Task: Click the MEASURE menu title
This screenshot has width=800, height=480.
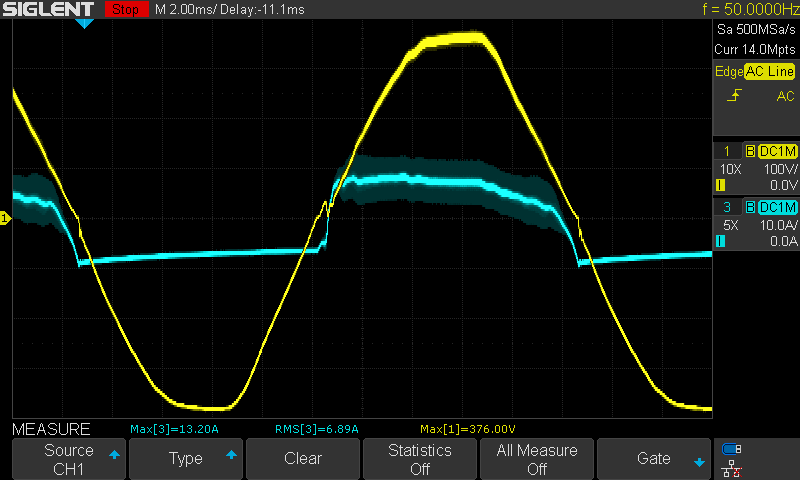Action: [51, 429]
